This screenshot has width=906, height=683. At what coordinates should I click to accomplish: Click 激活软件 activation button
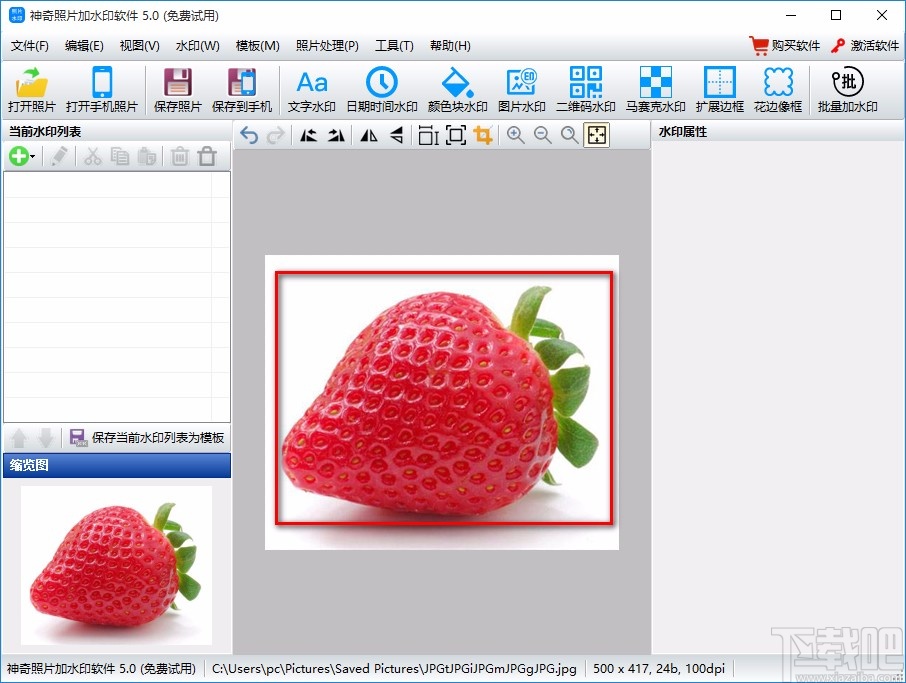[x=865, y=46]
